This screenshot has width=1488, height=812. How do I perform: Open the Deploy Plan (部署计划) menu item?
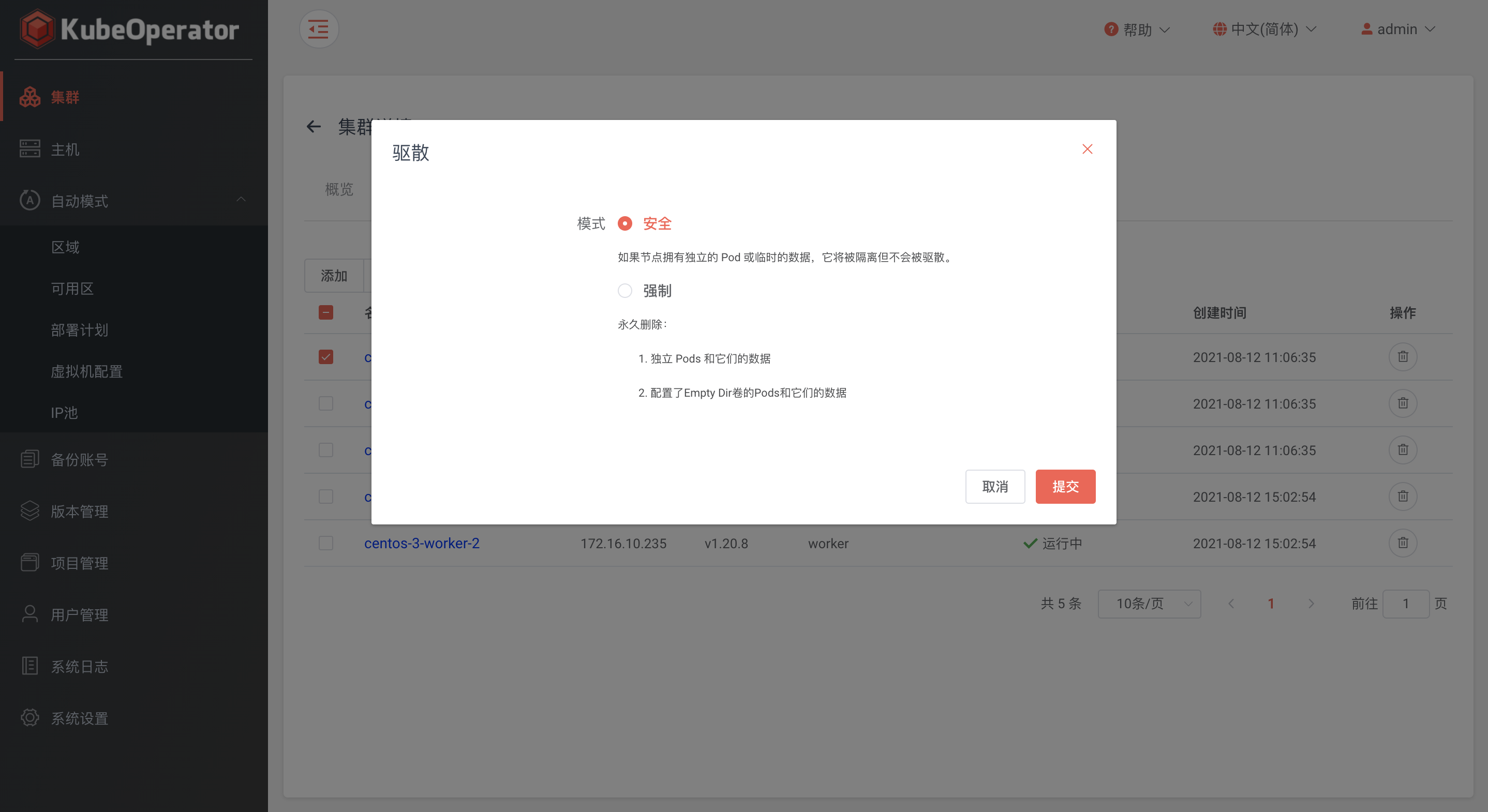click(x=79, y=330)
